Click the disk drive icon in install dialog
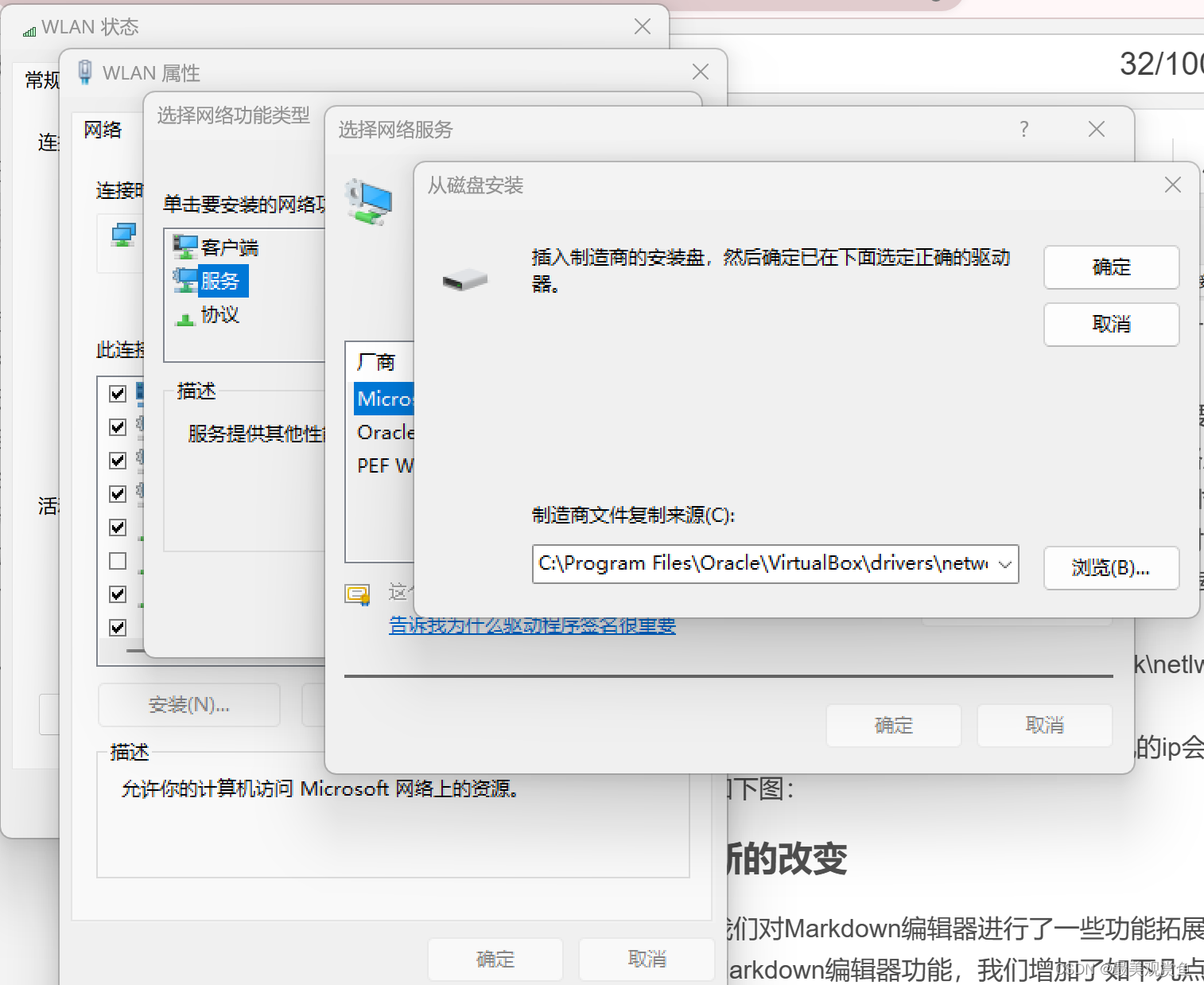This screenshot has width=1204, height=985. tap(465, 279)
